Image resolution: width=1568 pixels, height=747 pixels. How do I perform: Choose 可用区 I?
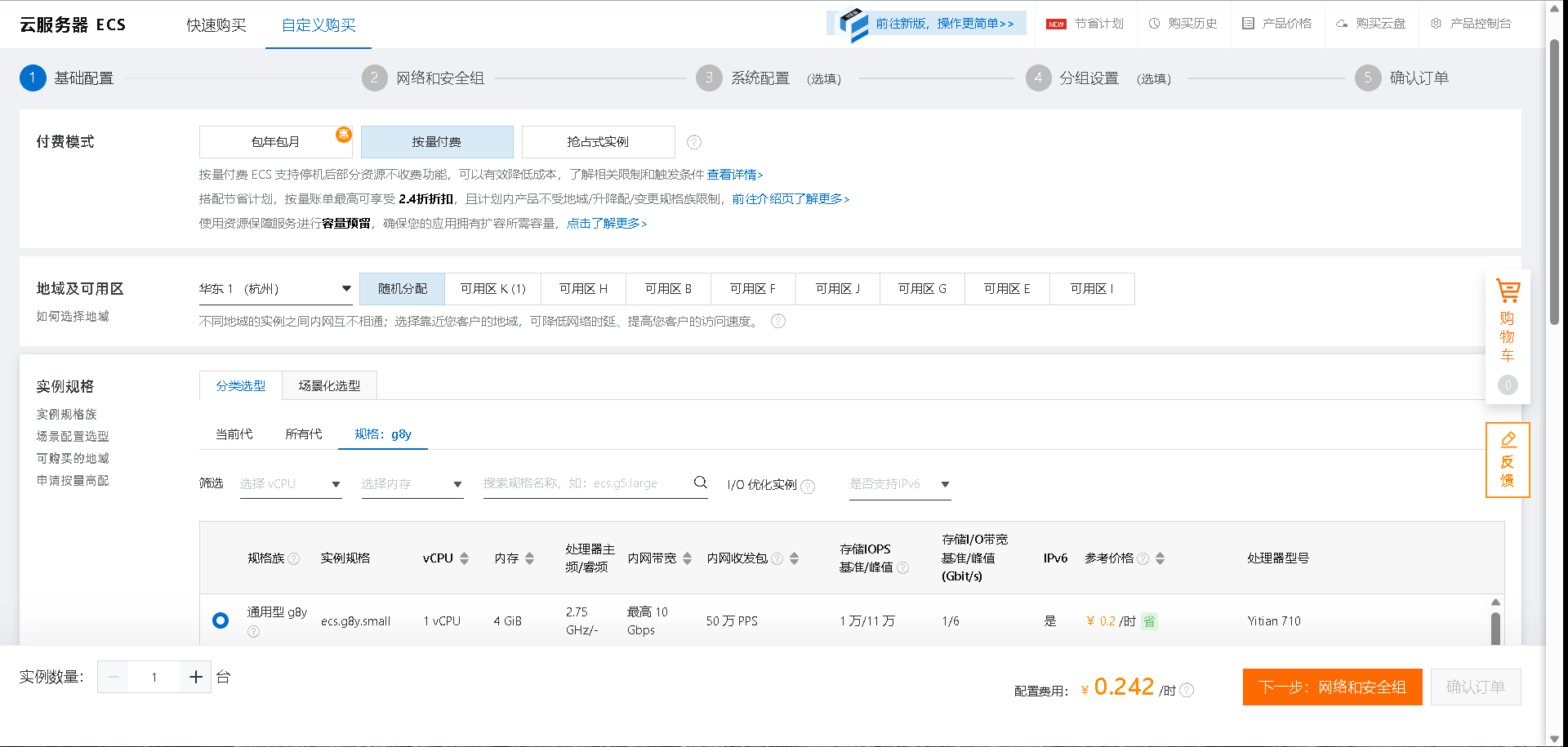[1092, 289]
